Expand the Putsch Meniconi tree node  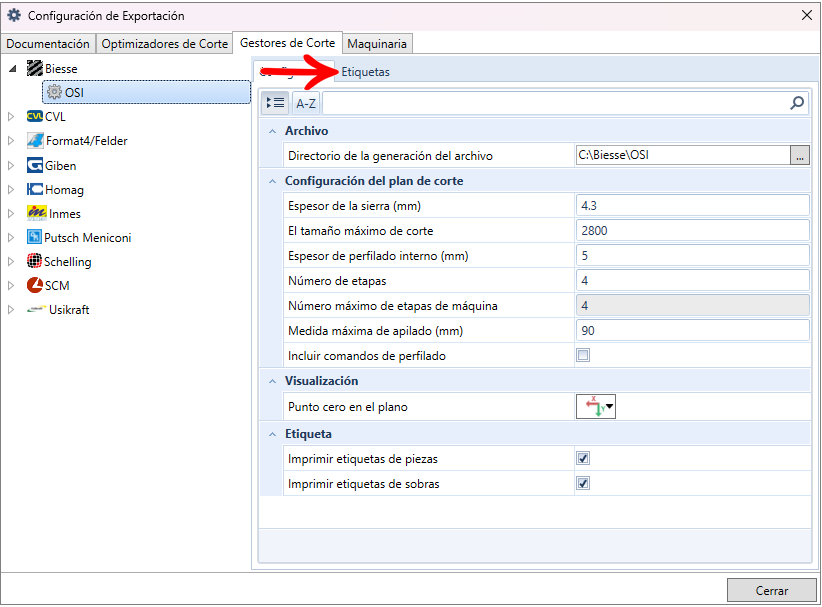10,237
